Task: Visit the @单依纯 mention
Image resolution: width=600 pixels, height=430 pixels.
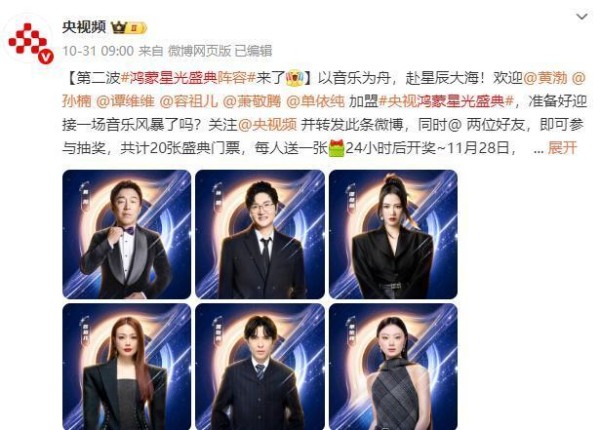Action: pos(315,101)
